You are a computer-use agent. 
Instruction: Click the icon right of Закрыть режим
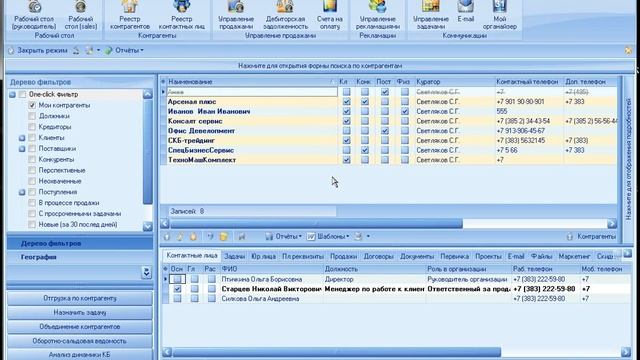(76, 51)
